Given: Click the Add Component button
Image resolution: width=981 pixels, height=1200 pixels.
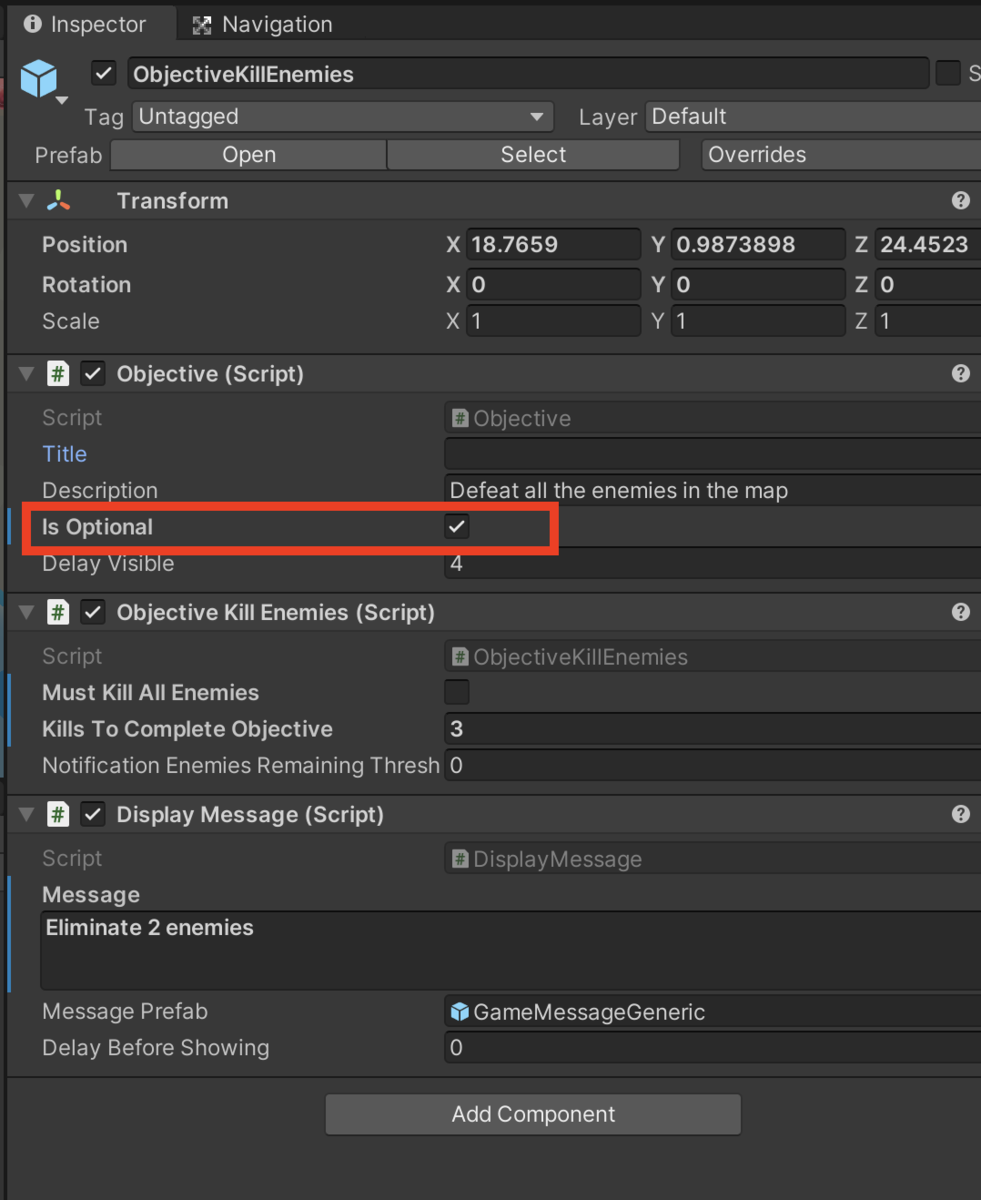Looking at the screenshot, I should pyautogui.click(x=533, y=1114).
